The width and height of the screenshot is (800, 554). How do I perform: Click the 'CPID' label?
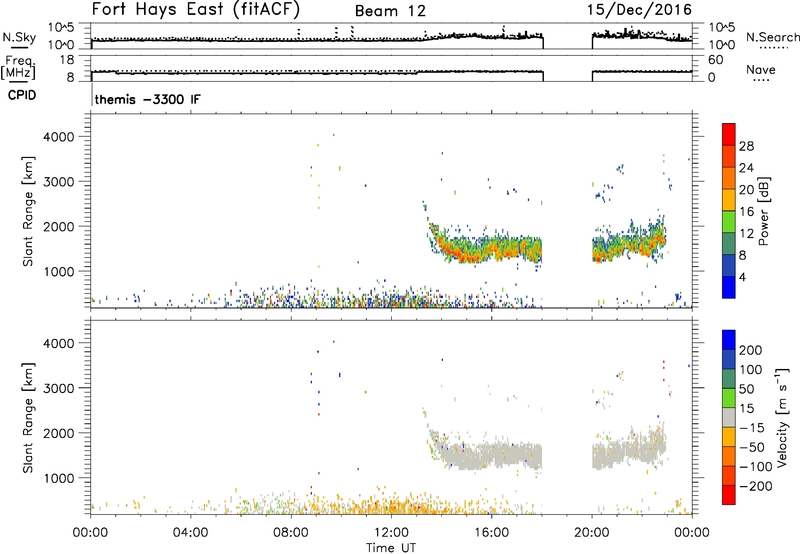pos(22,95)
